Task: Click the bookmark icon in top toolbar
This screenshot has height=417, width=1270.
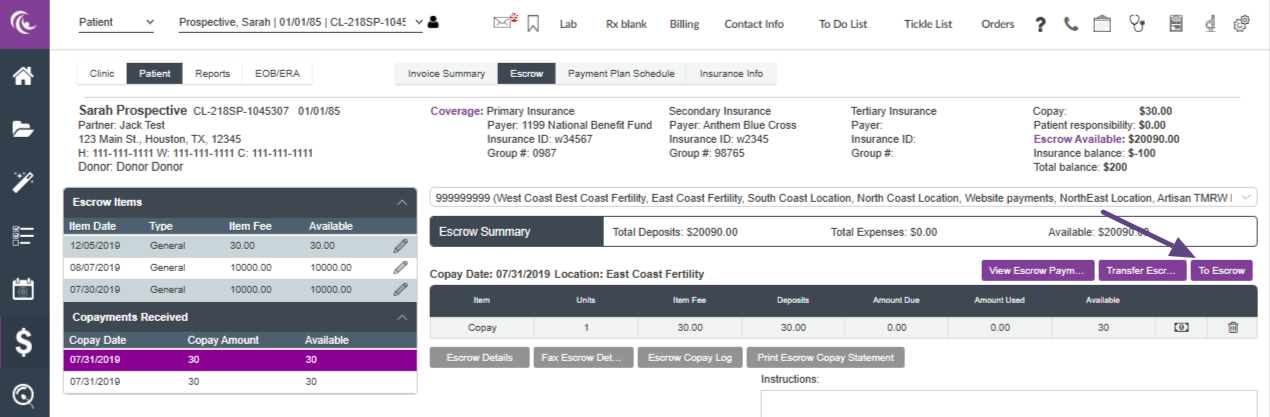Action: 533,24
